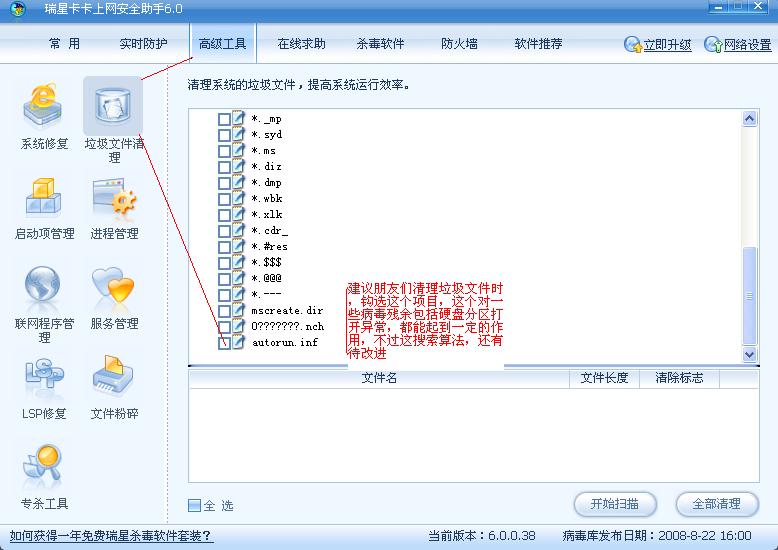This screenshot has width=778, height=550.
Task: Open the 网络设置 link
Action: pos(747,45)
